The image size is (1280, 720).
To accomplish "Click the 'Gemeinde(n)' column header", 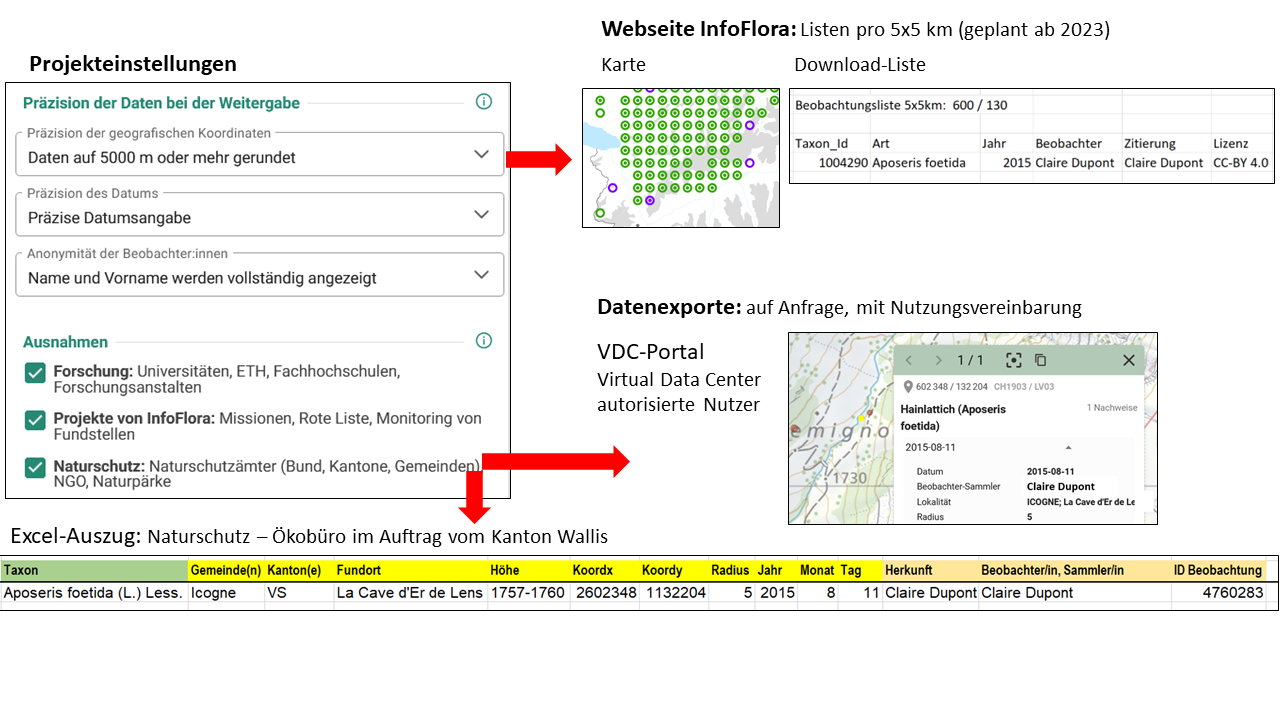I will point(226,570).
